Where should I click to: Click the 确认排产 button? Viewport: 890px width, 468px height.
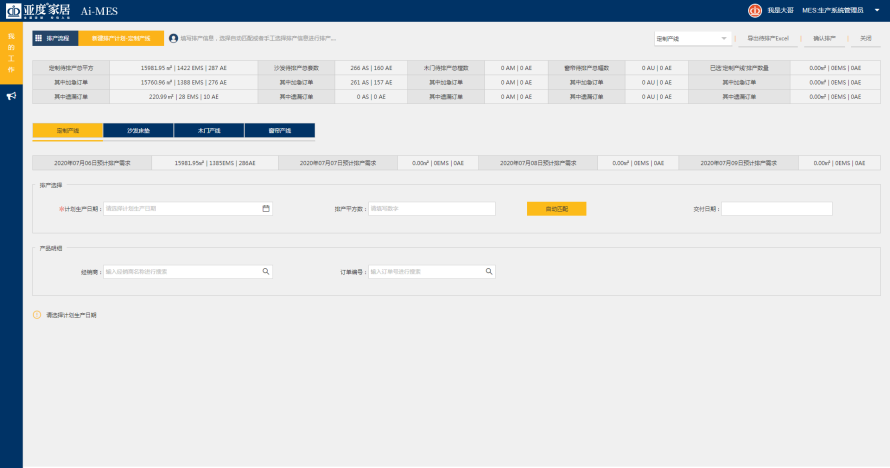[x=824, y=39]
